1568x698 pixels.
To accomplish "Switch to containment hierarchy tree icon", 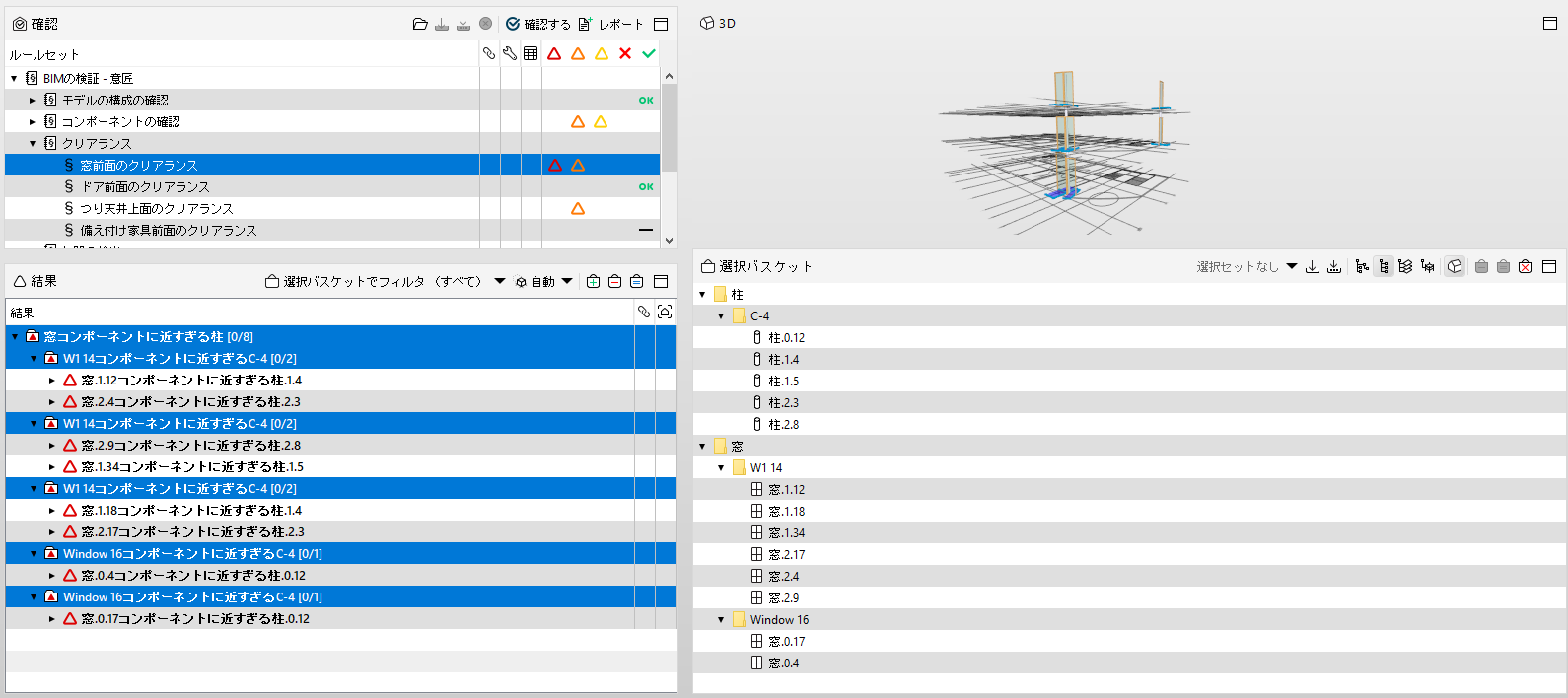I will click(x=1362, y=266).
